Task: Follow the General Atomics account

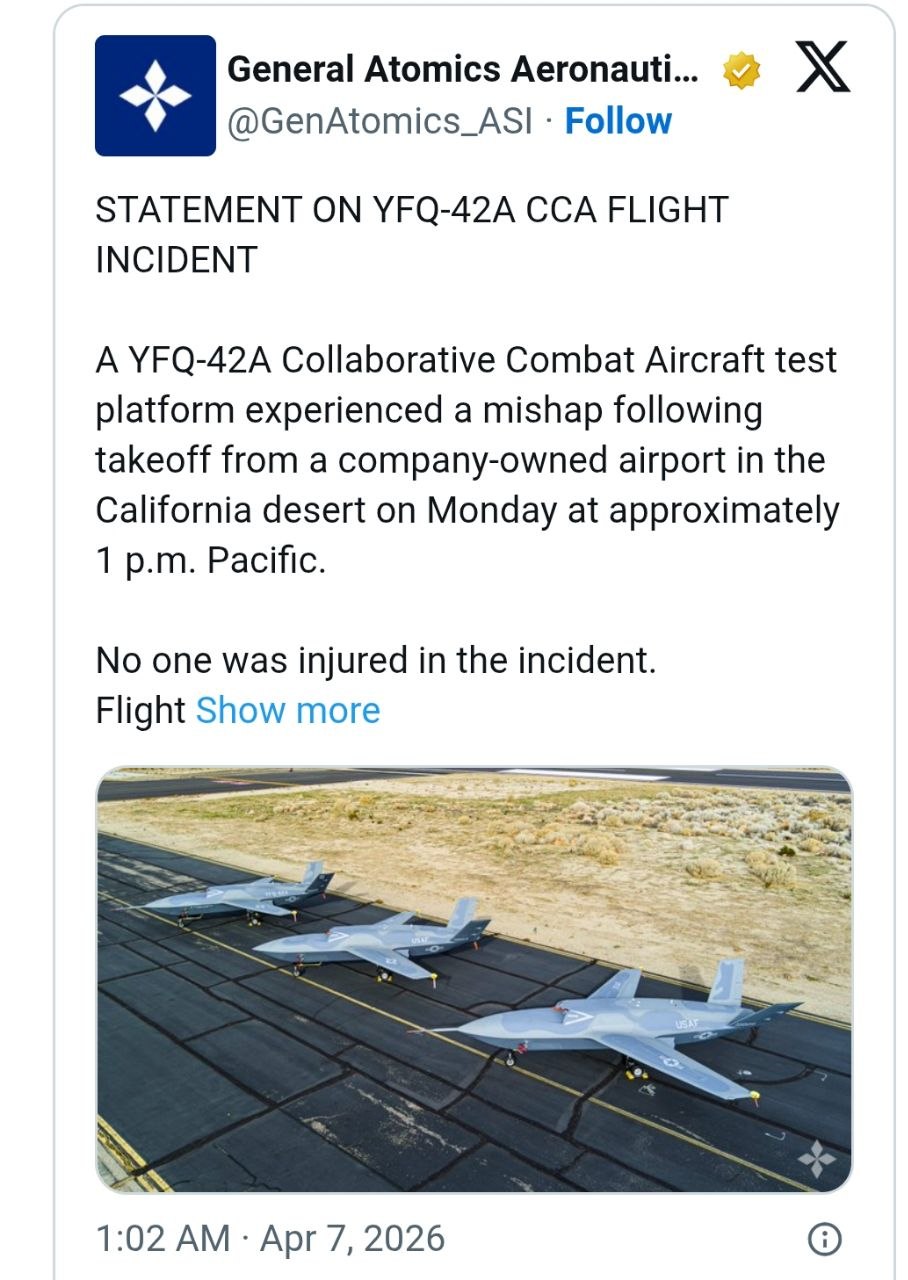Action: 618,122
